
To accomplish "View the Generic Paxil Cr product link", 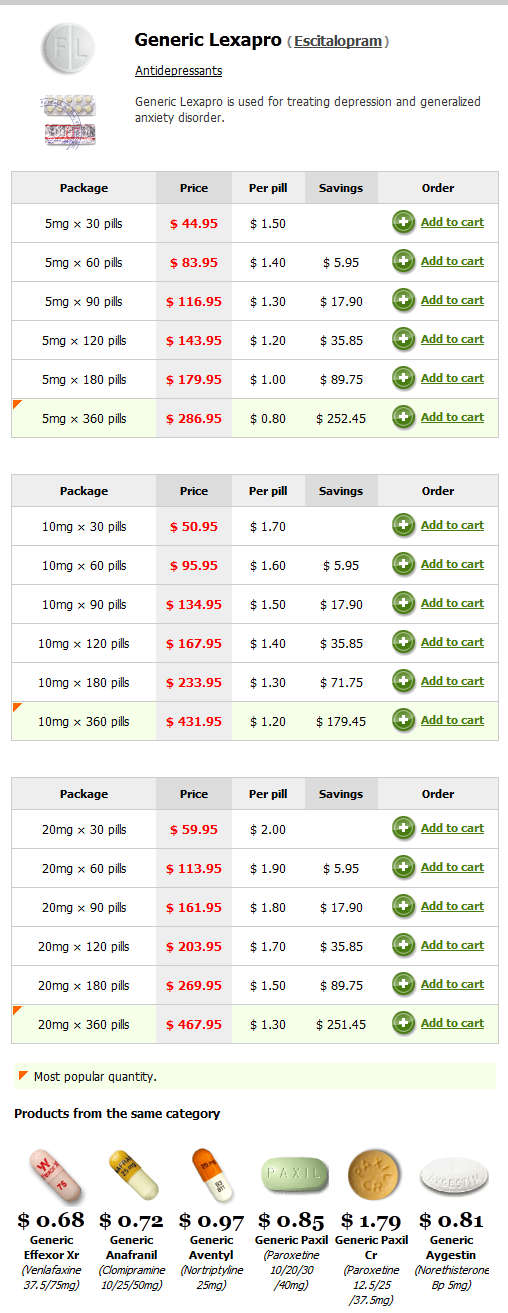I will click(372, 1246).
